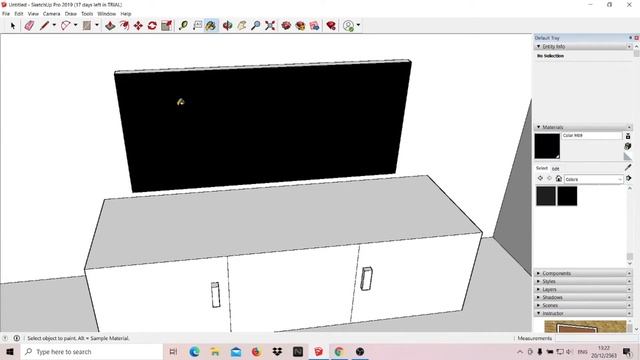This screenshot has width=640, height=360.
Task: Open the Rectangle tool dropdown arrow
Action: tap(97, 25)
